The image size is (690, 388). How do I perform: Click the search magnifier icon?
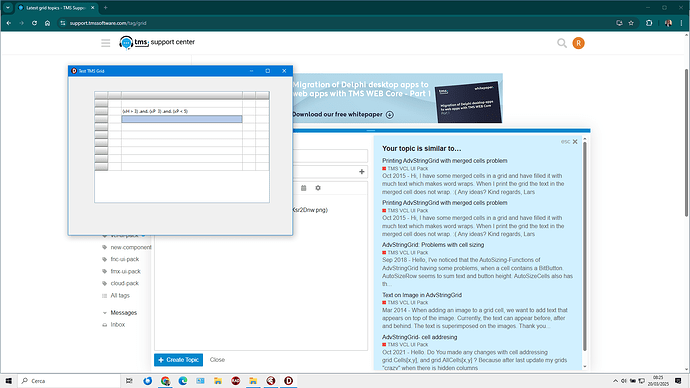[x=562, y=43]
